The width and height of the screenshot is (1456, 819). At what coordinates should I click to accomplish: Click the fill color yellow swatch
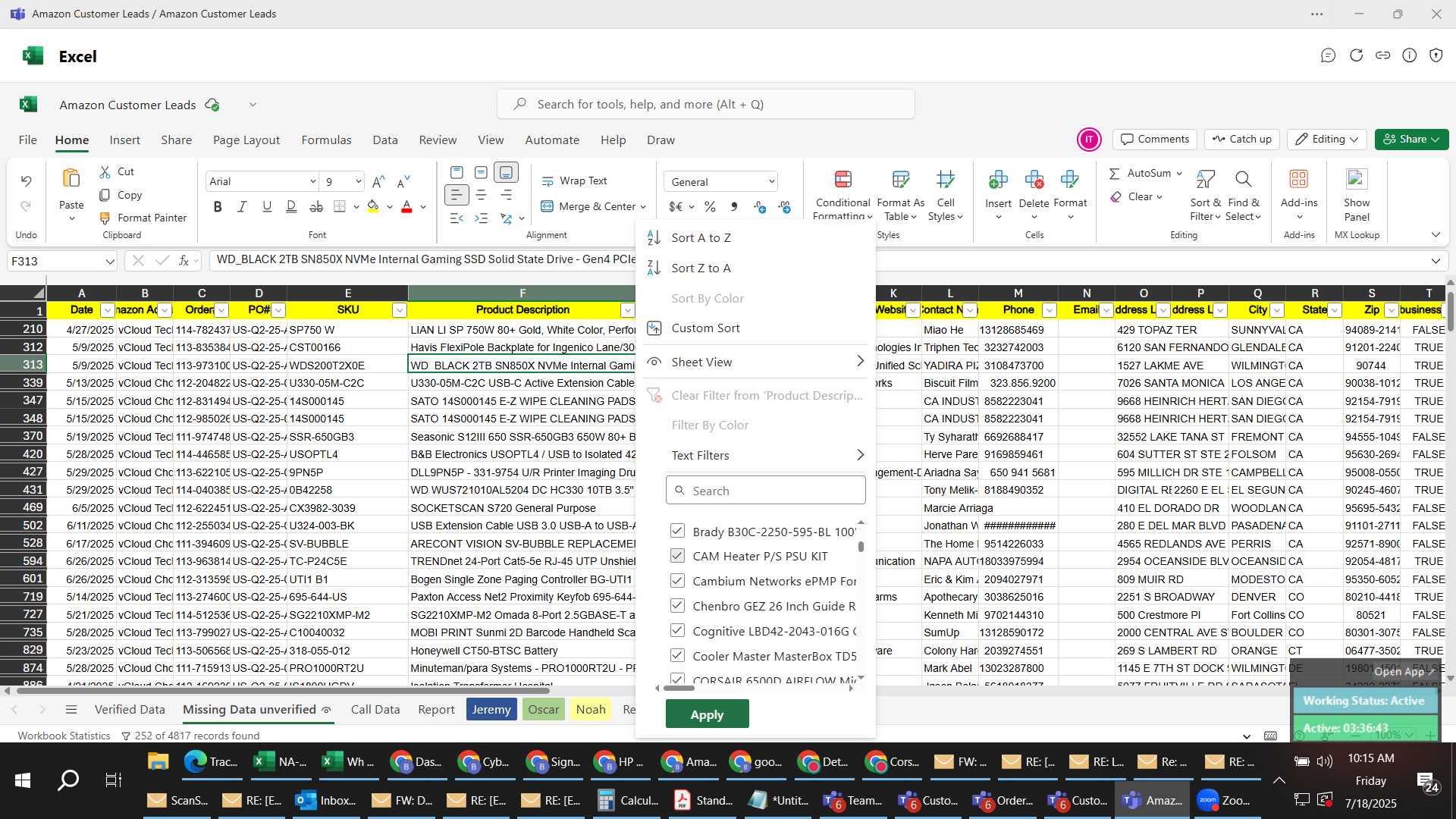[x=372, y=206]
